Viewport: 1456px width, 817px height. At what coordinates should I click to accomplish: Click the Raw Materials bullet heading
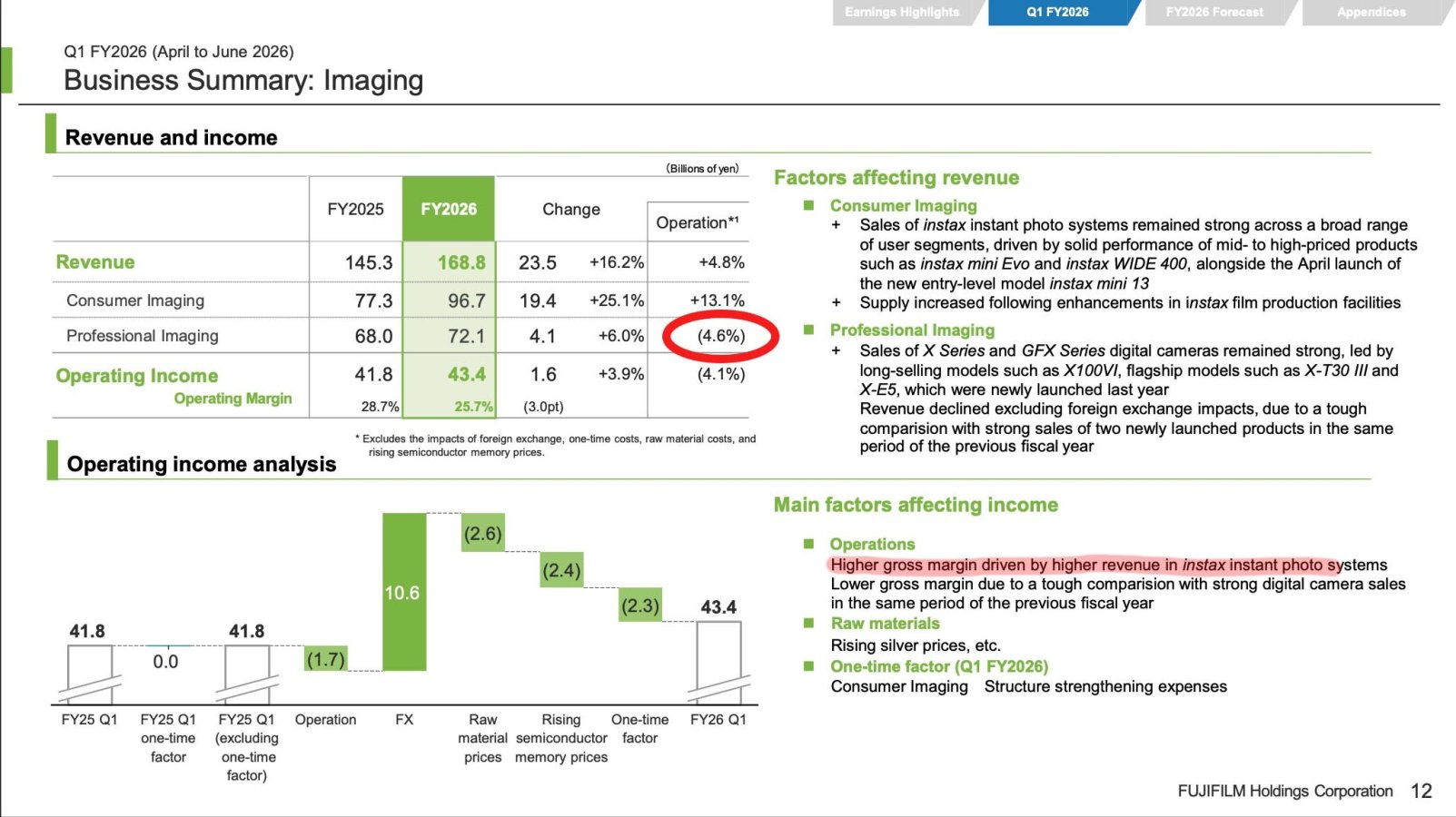pyautogui.click(x=886, y=624)
